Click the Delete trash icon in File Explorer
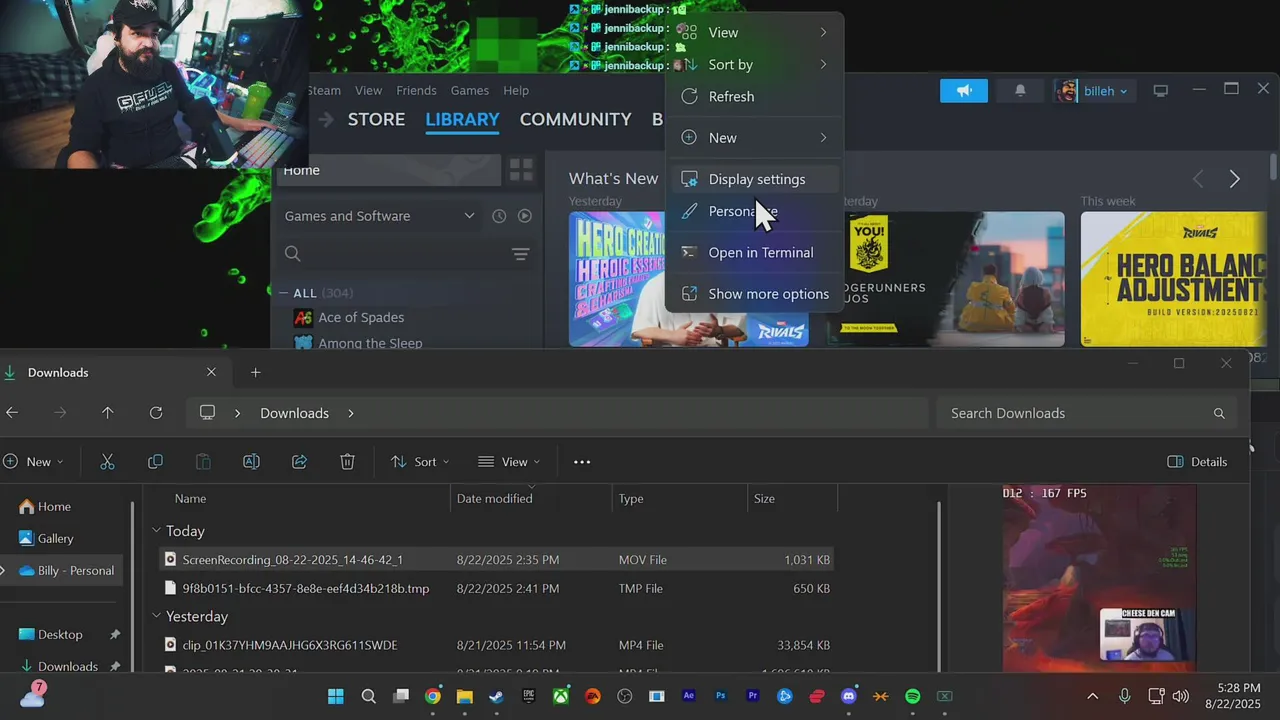The image size is (1280, 720). pyautogui.click(x=347, y=462)
